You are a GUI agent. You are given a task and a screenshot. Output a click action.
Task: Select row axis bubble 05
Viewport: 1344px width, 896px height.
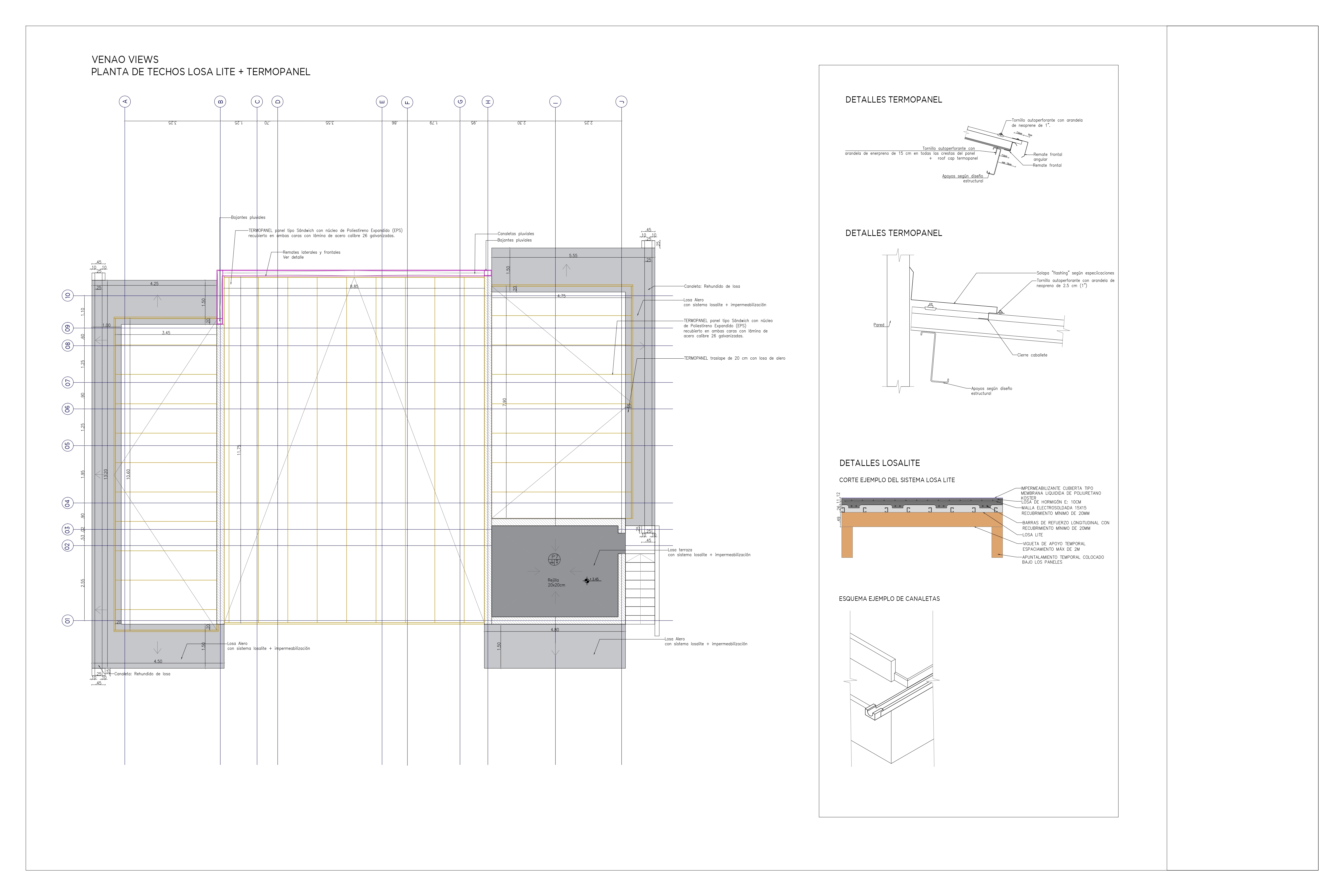[x=67, y=445]
